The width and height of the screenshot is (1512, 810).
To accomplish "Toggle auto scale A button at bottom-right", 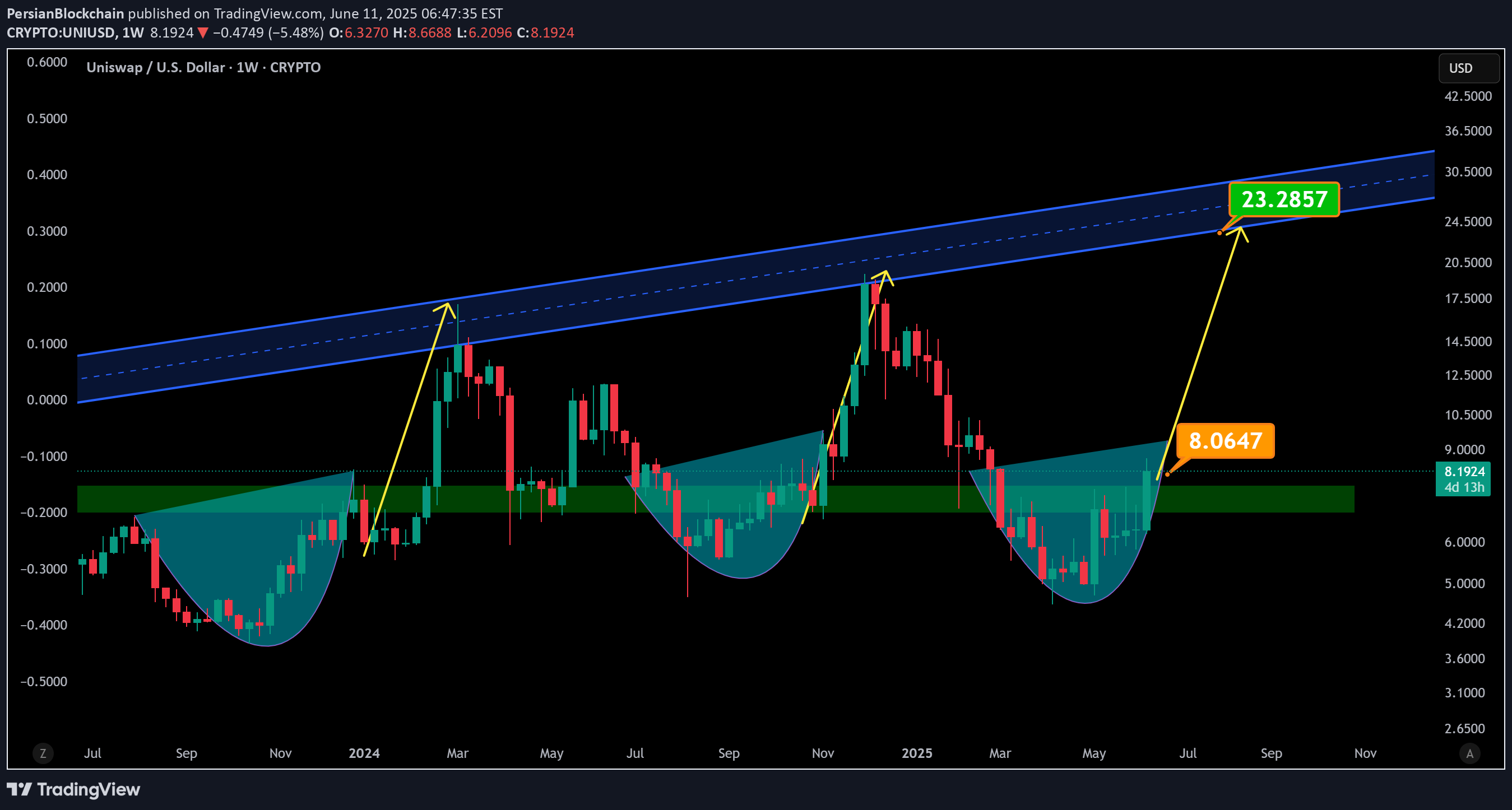I will coord(1470,753).
